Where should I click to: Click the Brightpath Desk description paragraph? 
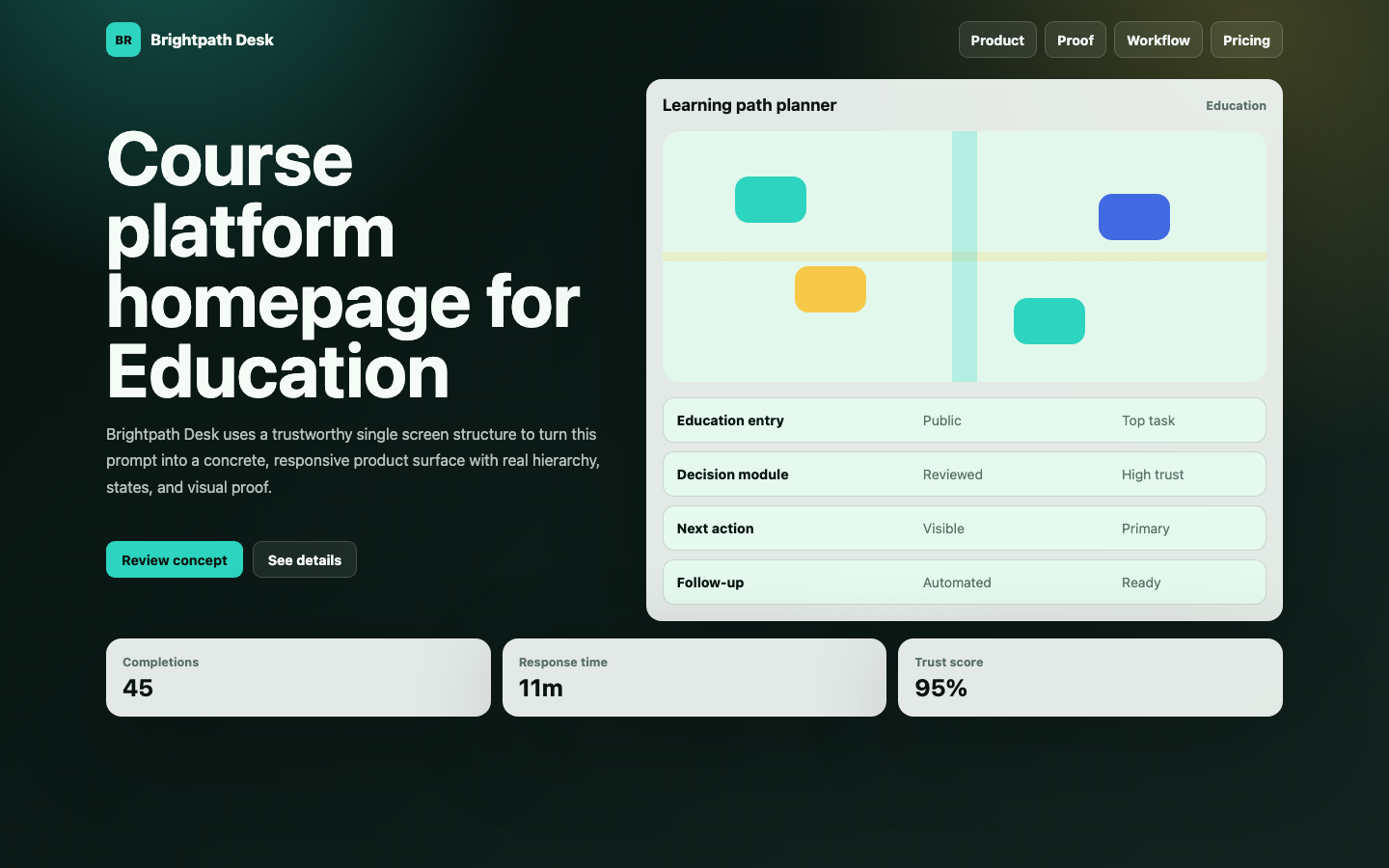353,461
